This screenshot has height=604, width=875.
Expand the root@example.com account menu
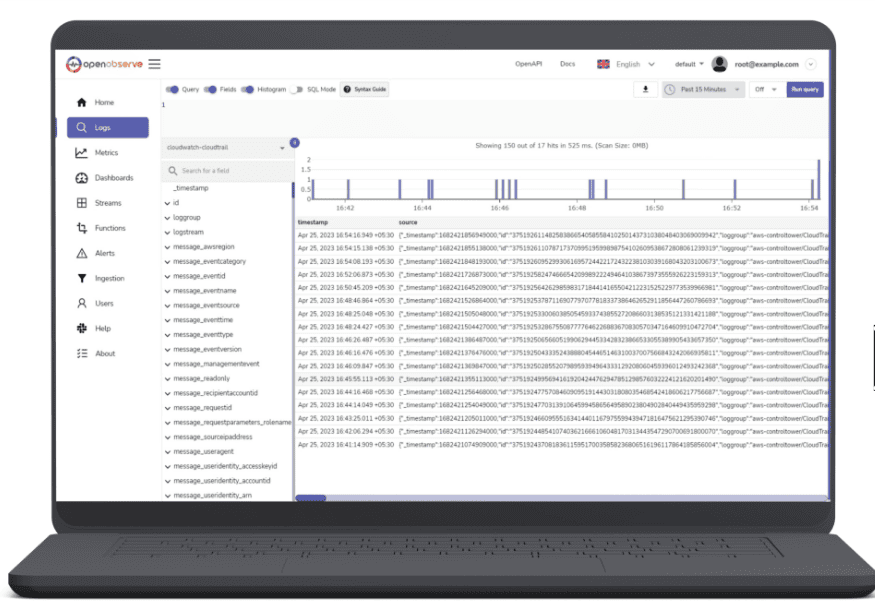point(811,64)
